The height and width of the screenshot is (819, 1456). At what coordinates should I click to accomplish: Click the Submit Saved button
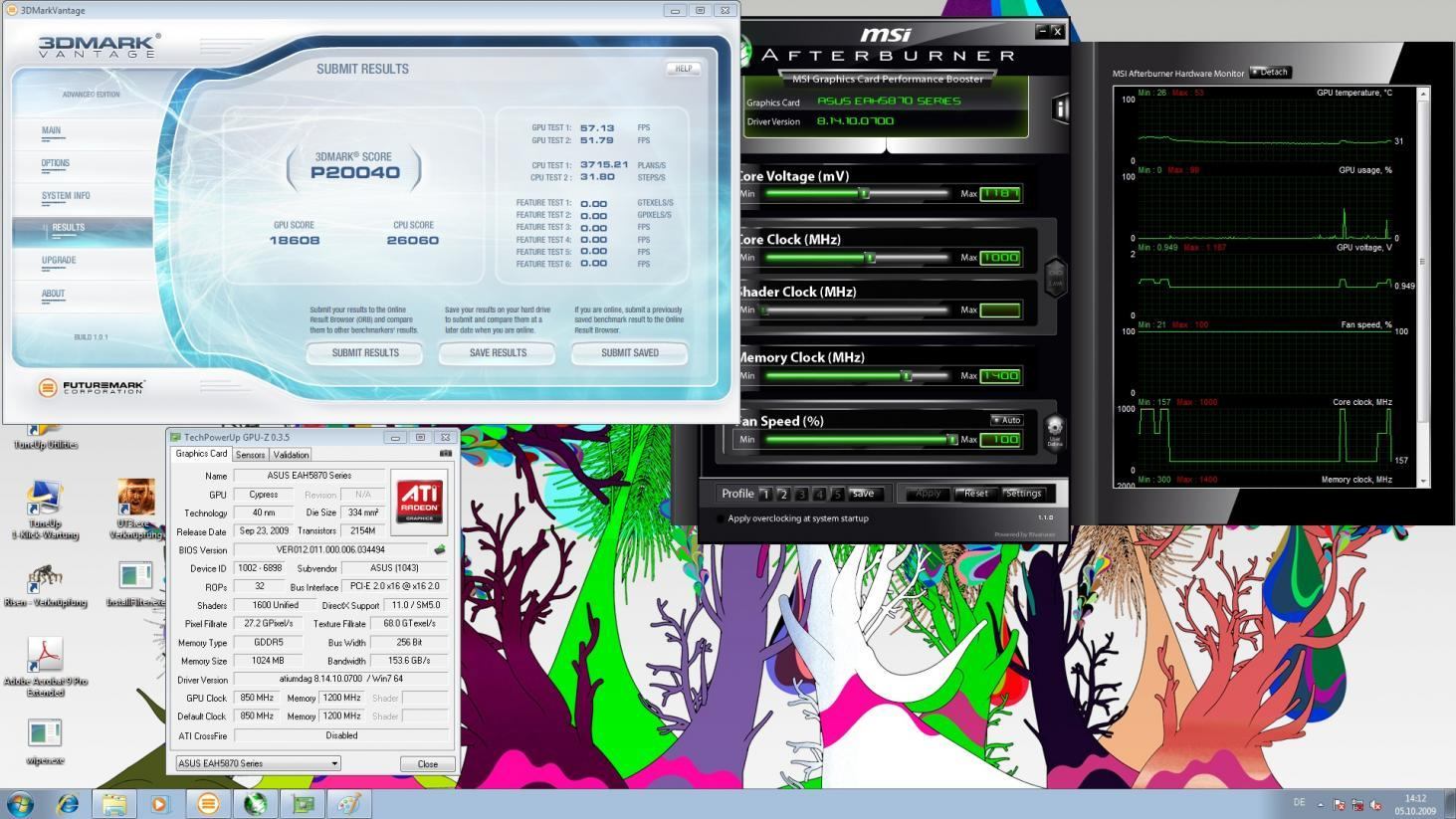pos(630,353)
